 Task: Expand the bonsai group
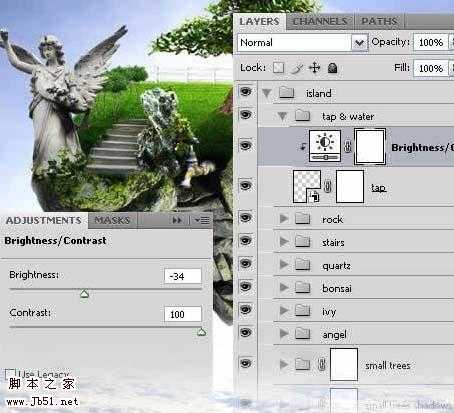(x=284, y=287)
